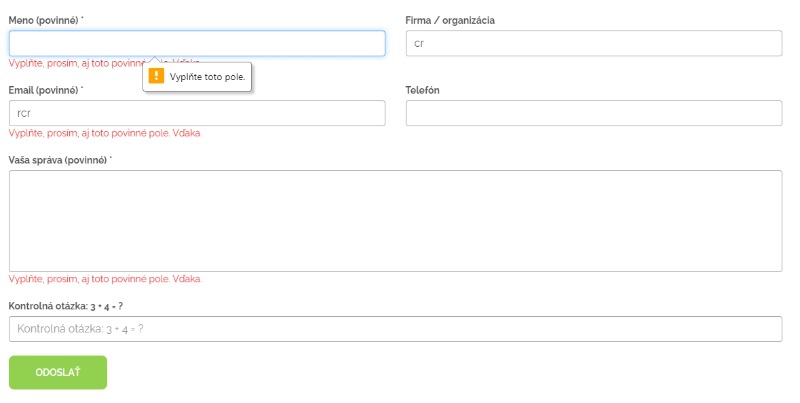Click inside the Vaša správa message textarea

[395, 220]
